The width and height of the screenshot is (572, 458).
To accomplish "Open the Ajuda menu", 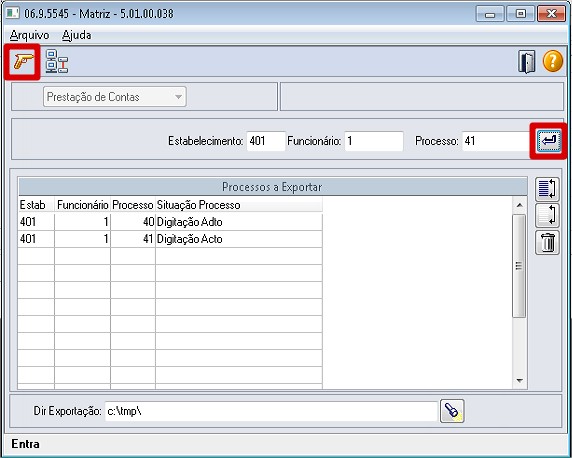I will point(77,35).
